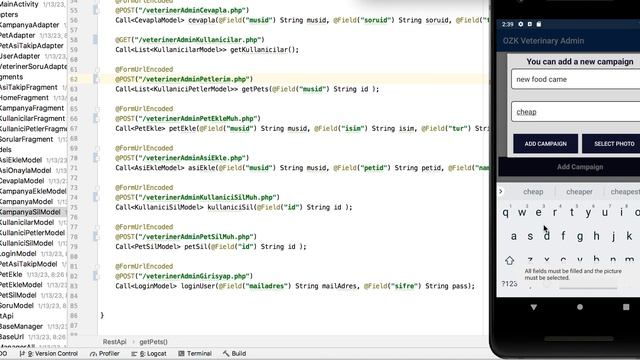The height and width of the screenshot is (360, 640).
Task: Select UserAdapter in project tree
Action: click(20, 56)
